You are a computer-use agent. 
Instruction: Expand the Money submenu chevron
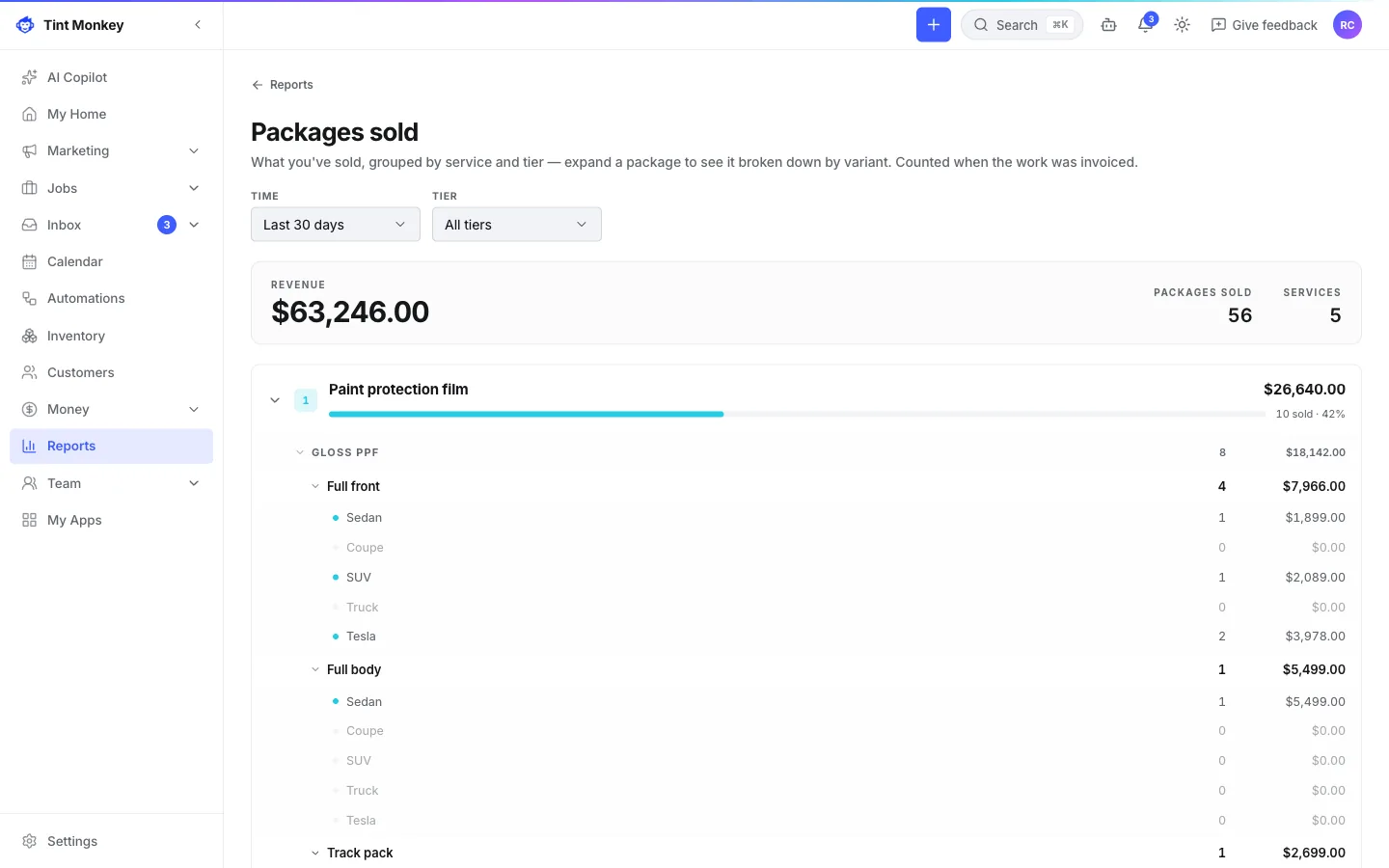tap(194, 409)
